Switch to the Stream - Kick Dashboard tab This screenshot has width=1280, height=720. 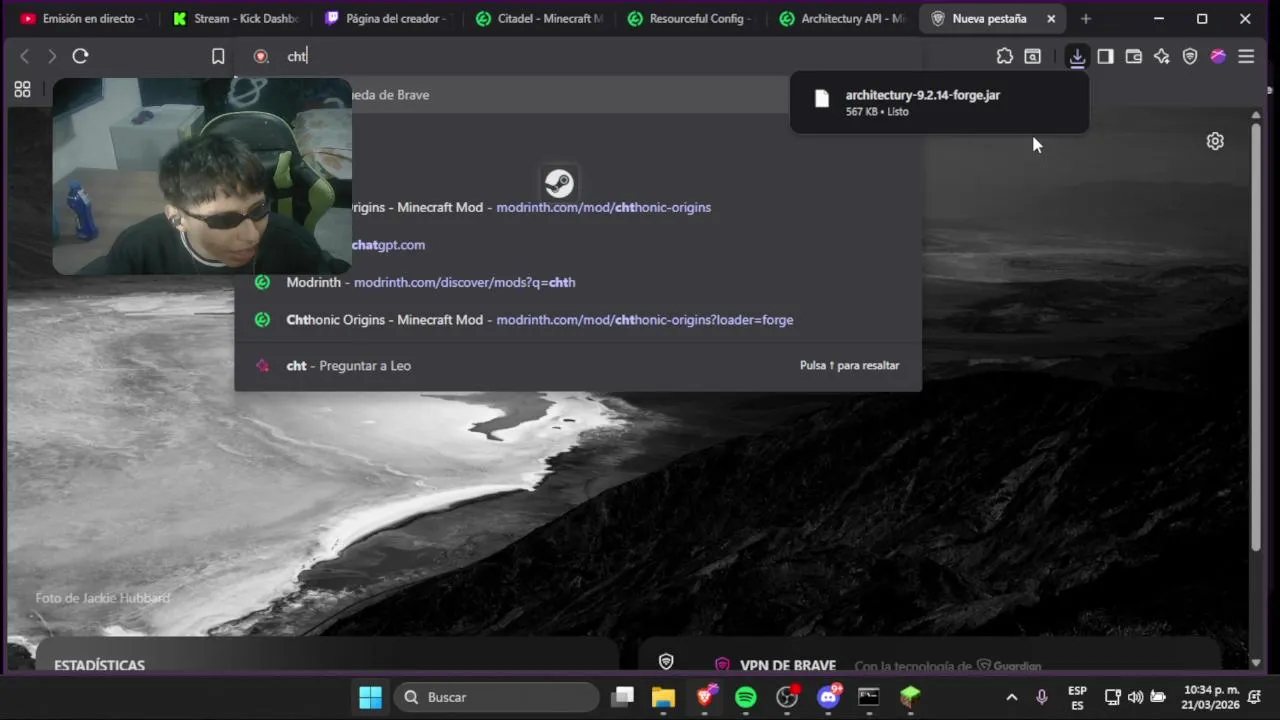[x=236, y=18]
